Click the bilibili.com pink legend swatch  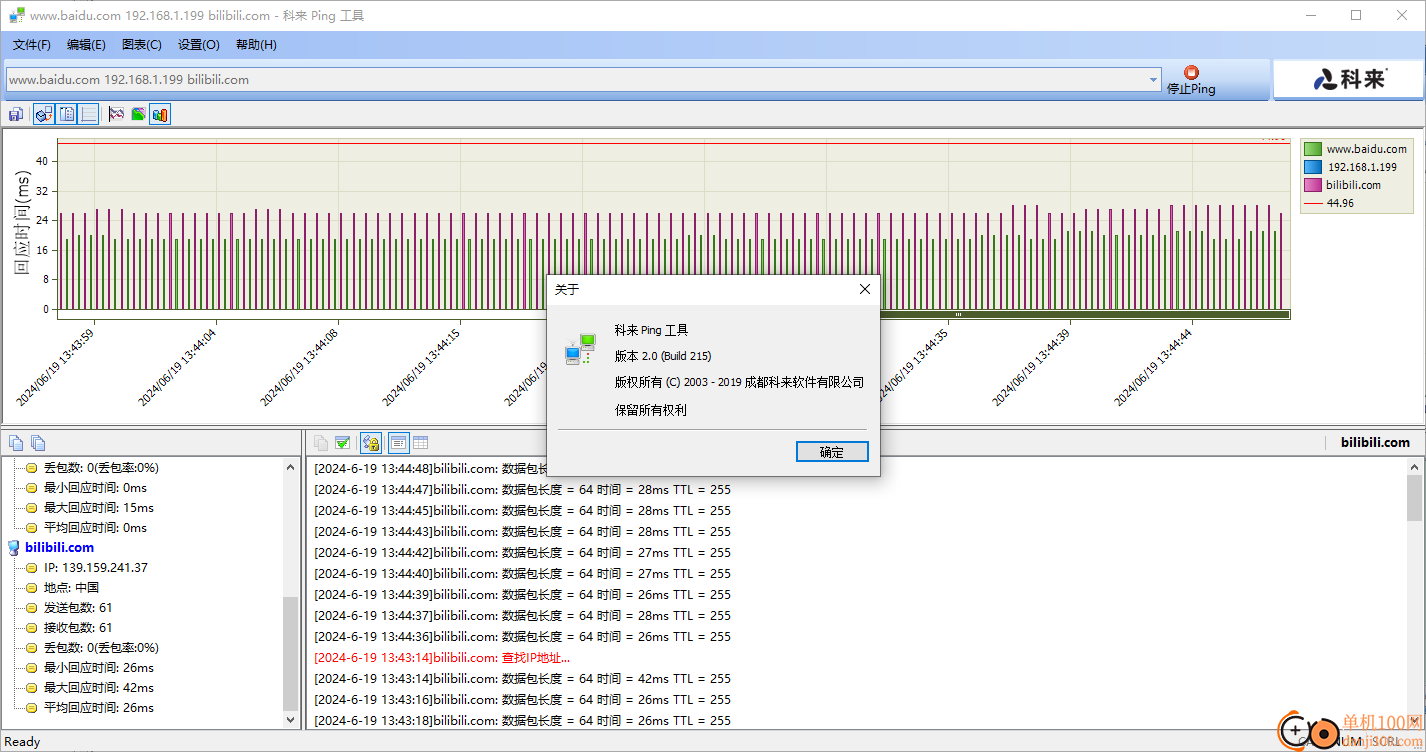tap(1313, 185)
